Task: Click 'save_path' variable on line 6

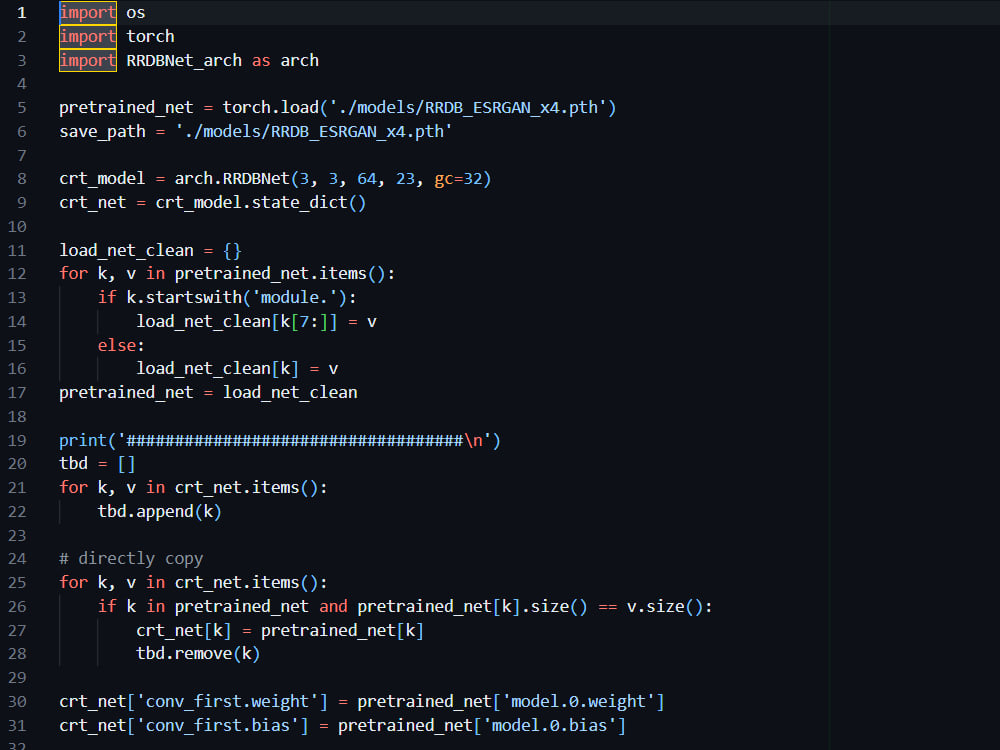Action: coord(103,131)
